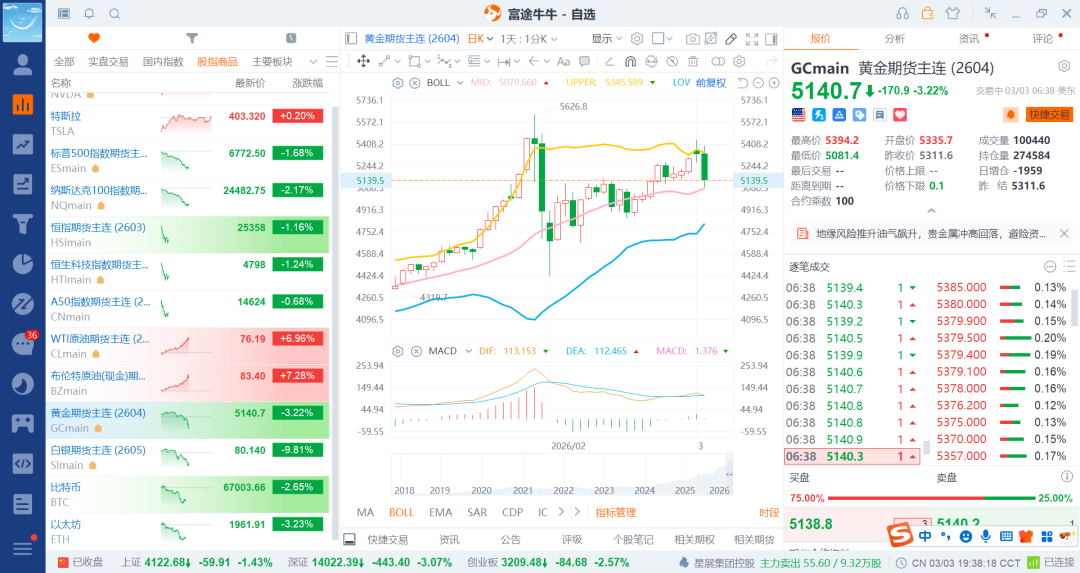Select the crosshair move tool
The width and height of the screenshot is (1080, 573).
pos(363,61)
